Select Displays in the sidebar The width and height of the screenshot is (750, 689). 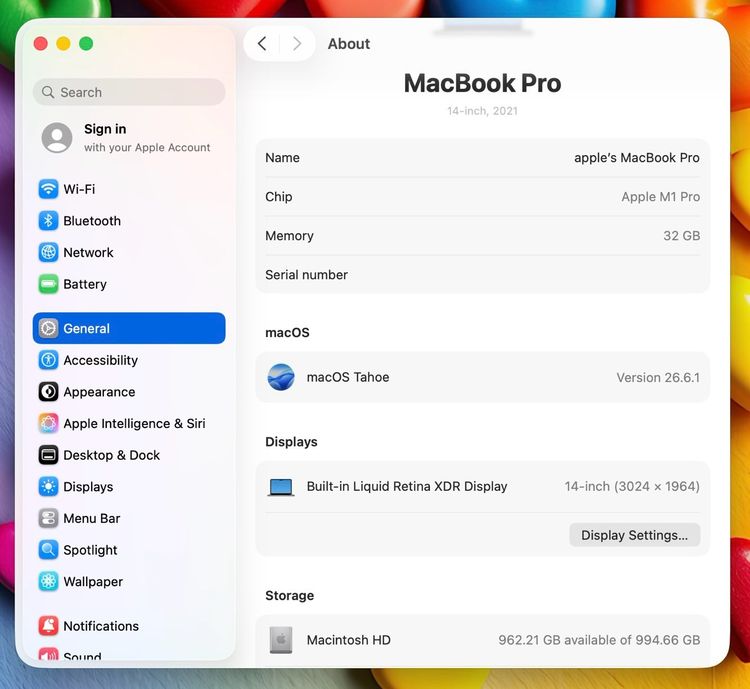(129, 487)
